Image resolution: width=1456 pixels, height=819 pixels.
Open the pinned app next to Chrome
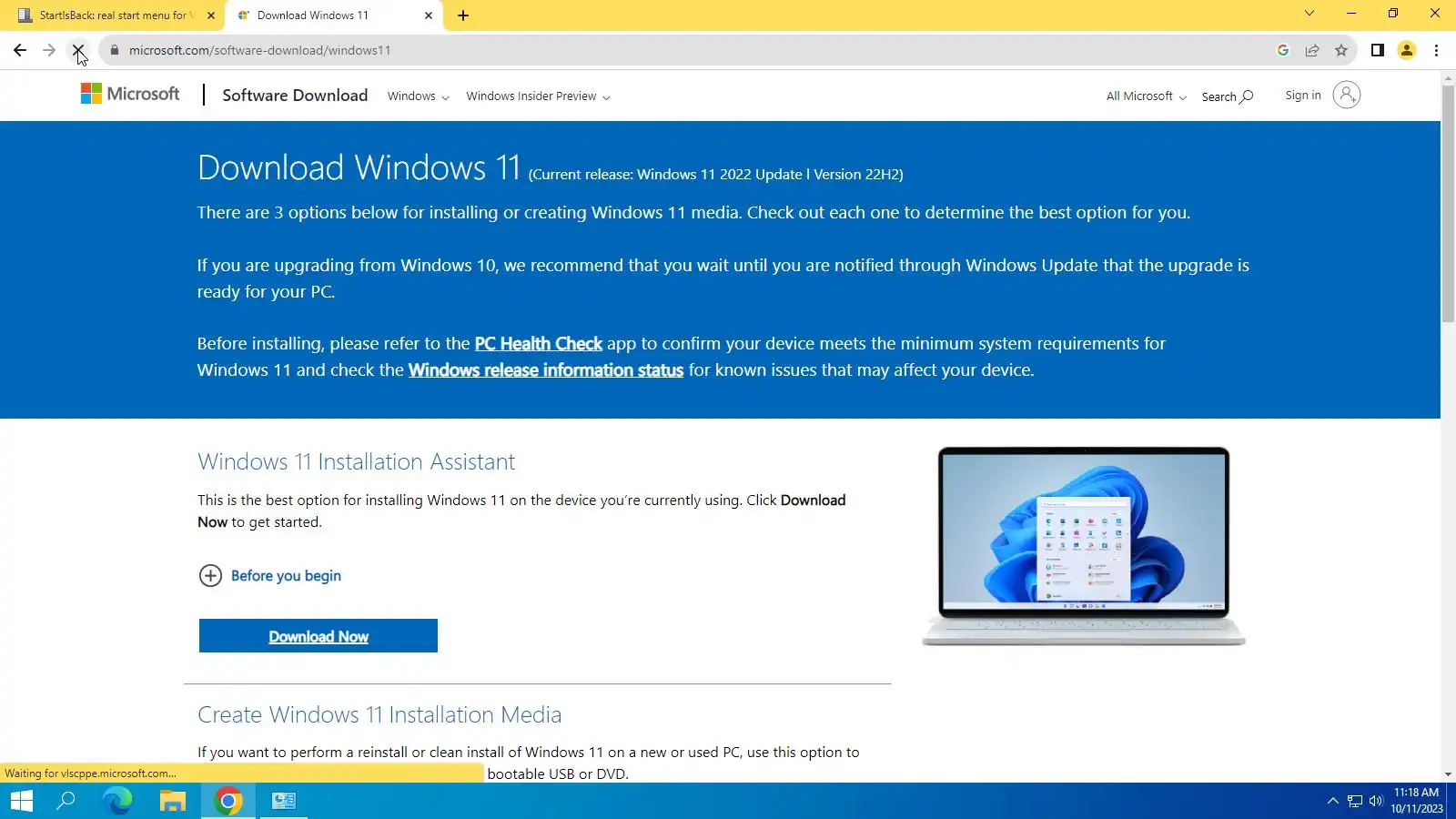click(x=284, y=801)
